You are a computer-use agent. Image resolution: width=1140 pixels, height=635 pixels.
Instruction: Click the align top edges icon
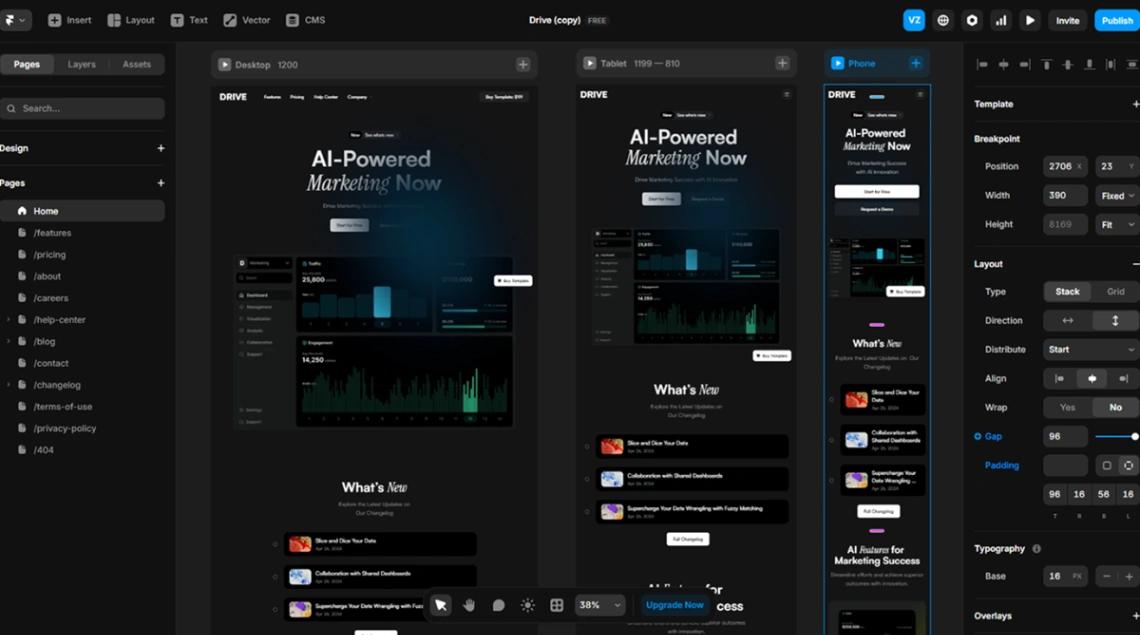click(1046, 65)
